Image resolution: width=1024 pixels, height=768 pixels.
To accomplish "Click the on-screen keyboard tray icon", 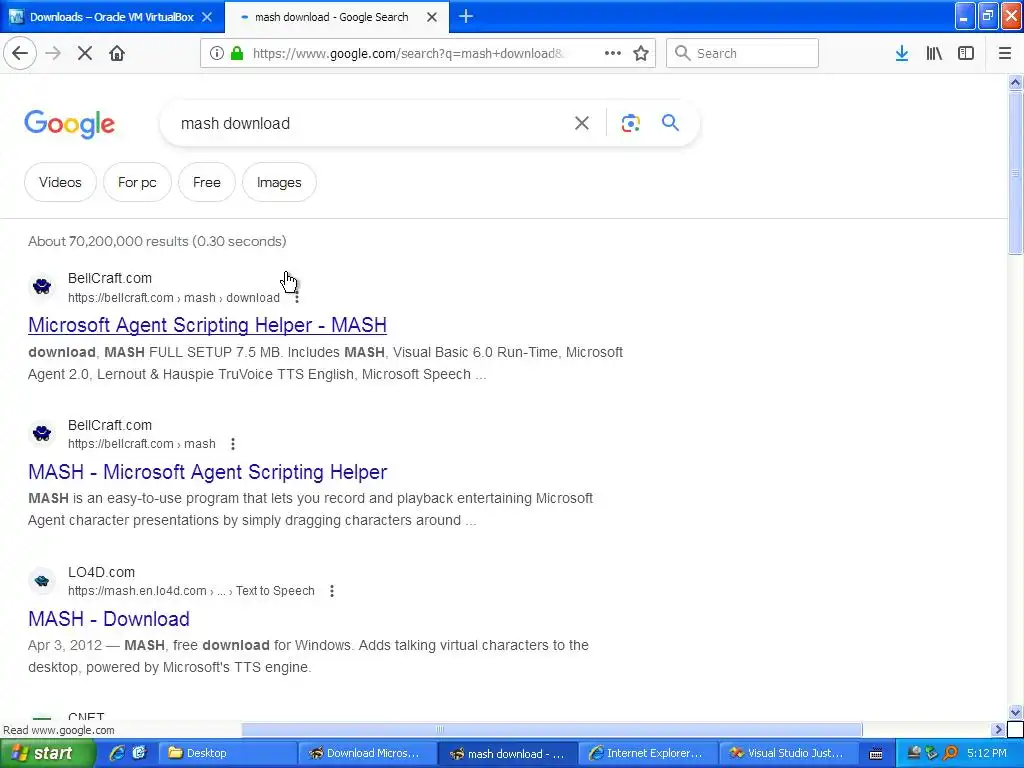I will click(x=876, y=754).
